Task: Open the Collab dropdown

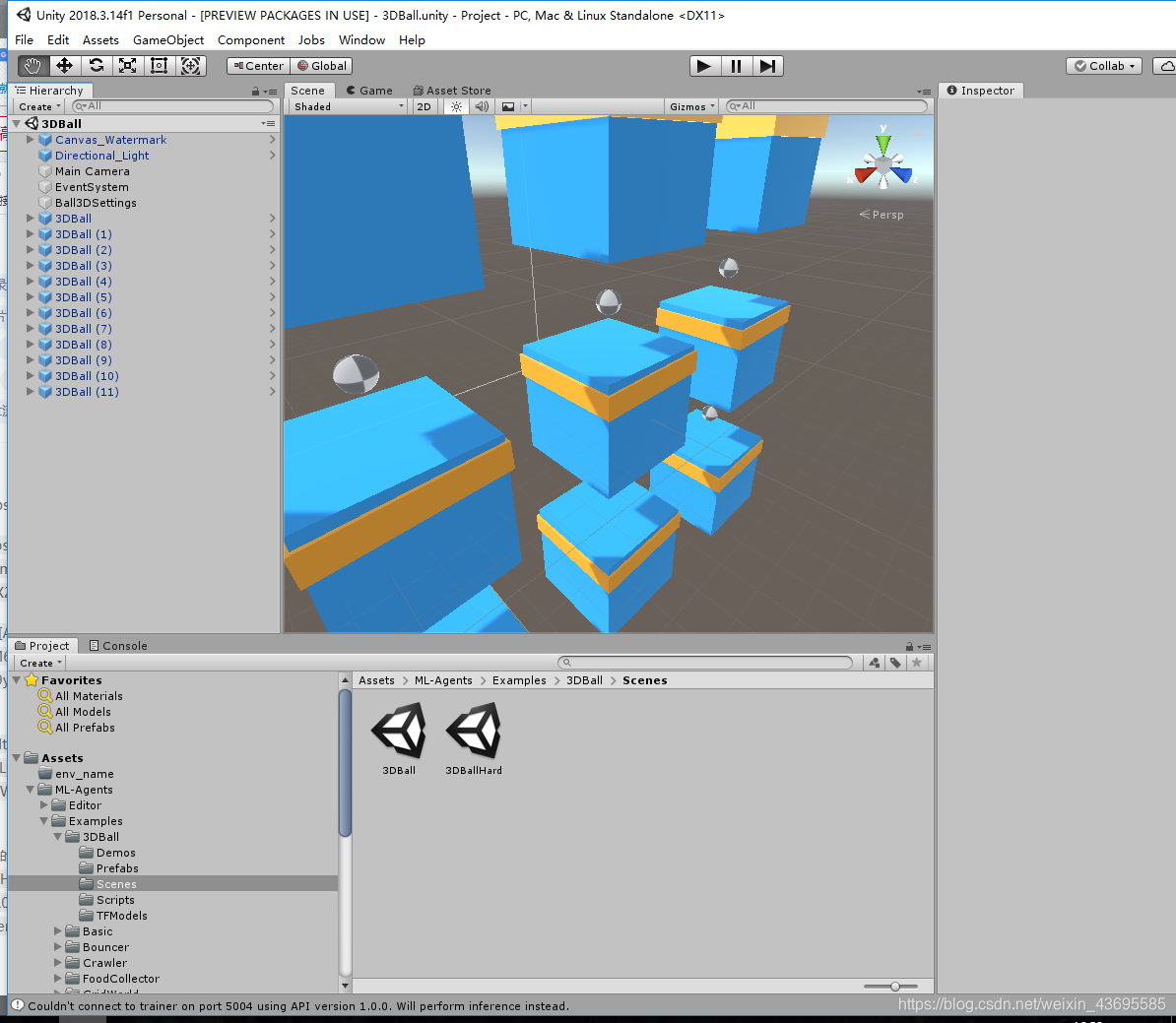Action: [x=1104, y=66]
